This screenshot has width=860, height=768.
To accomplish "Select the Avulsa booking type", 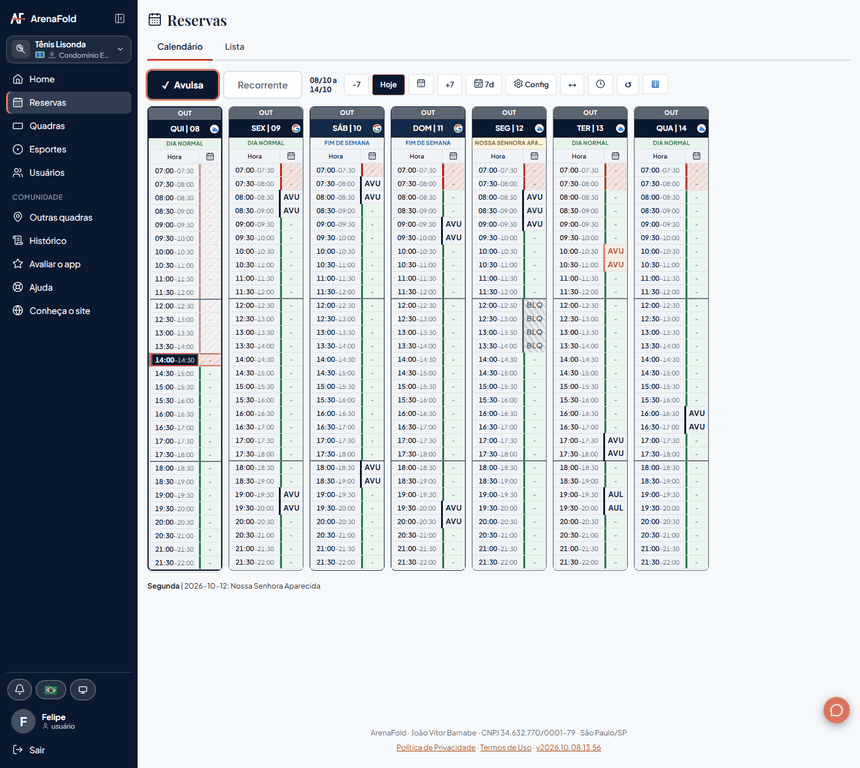I will pyautogui.click(x=183, y=85).
